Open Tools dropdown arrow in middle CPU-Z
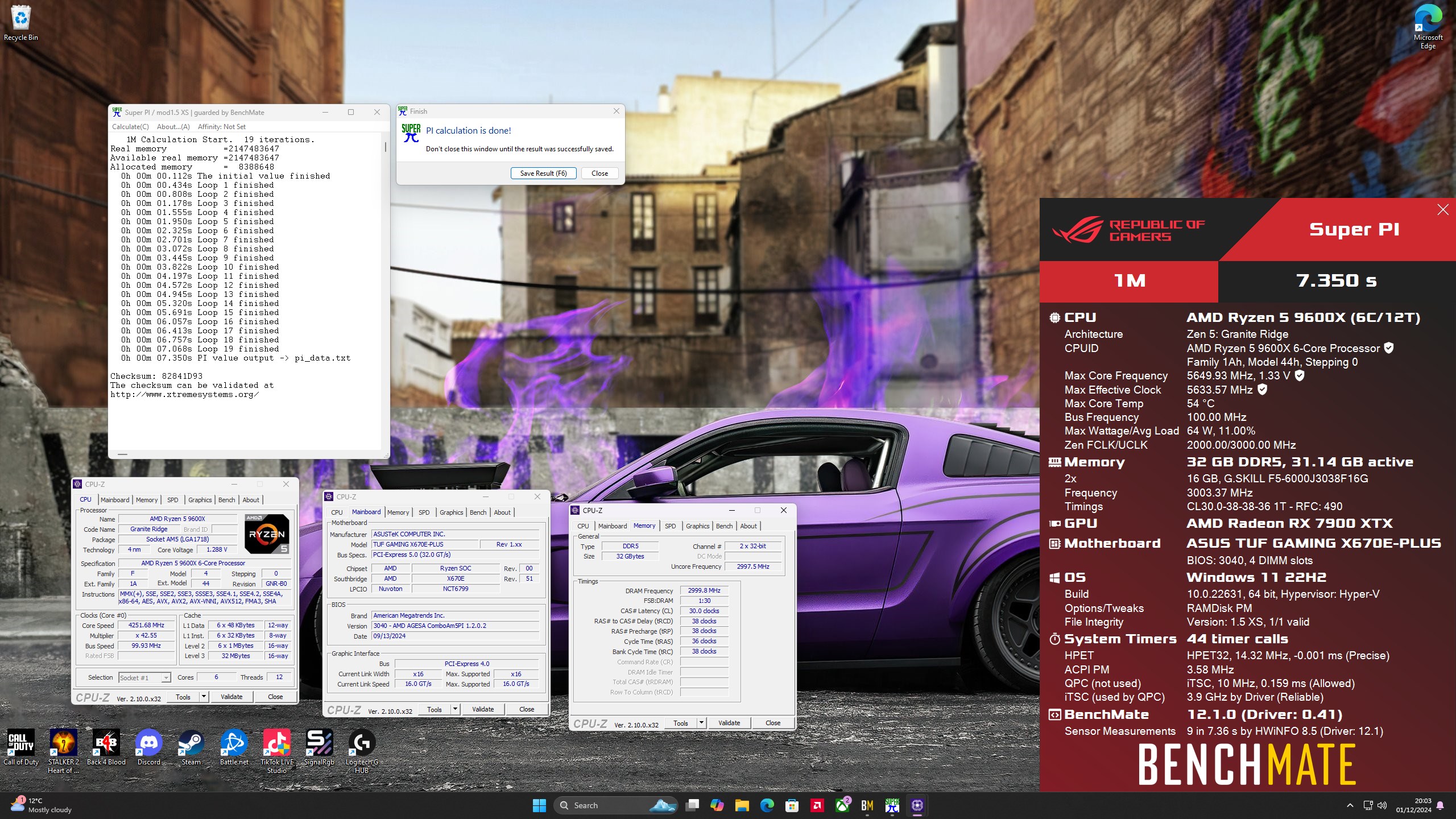Image resolution: width=1456 pixels, height=819 pixels. (455, 709)
